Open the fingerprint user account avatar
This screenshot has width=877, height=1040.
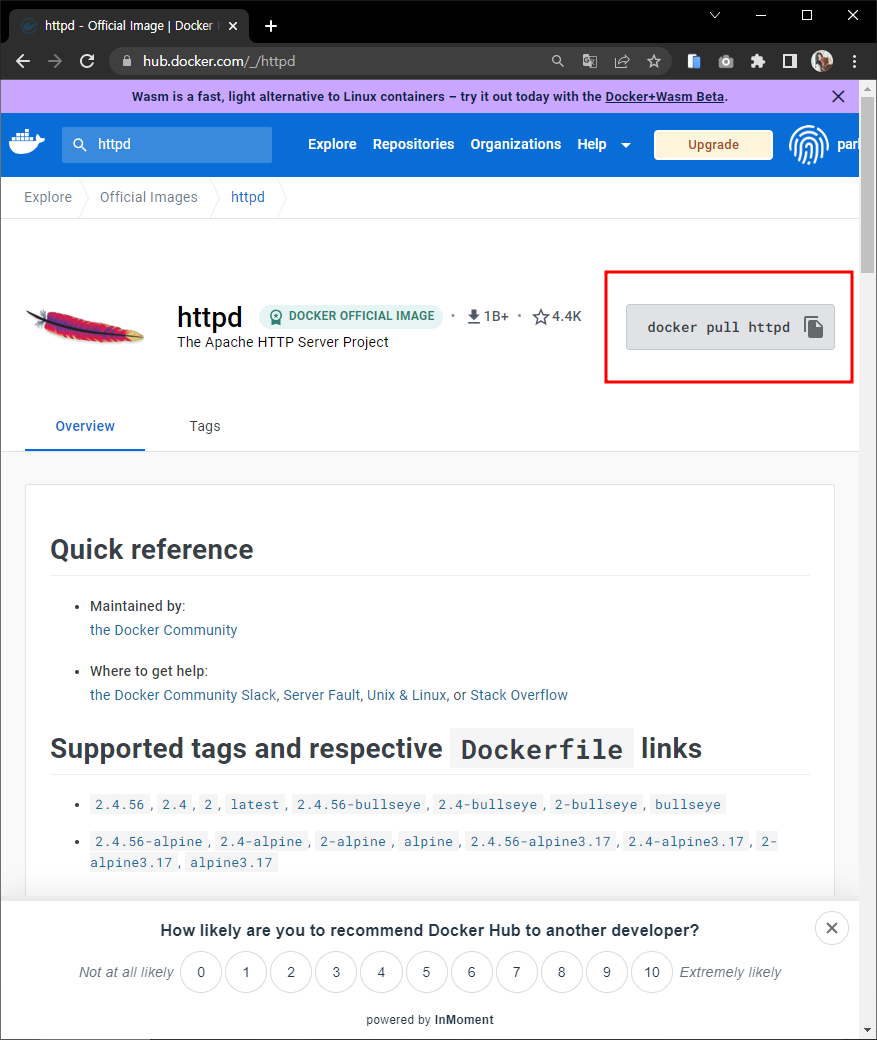[809, 145]
